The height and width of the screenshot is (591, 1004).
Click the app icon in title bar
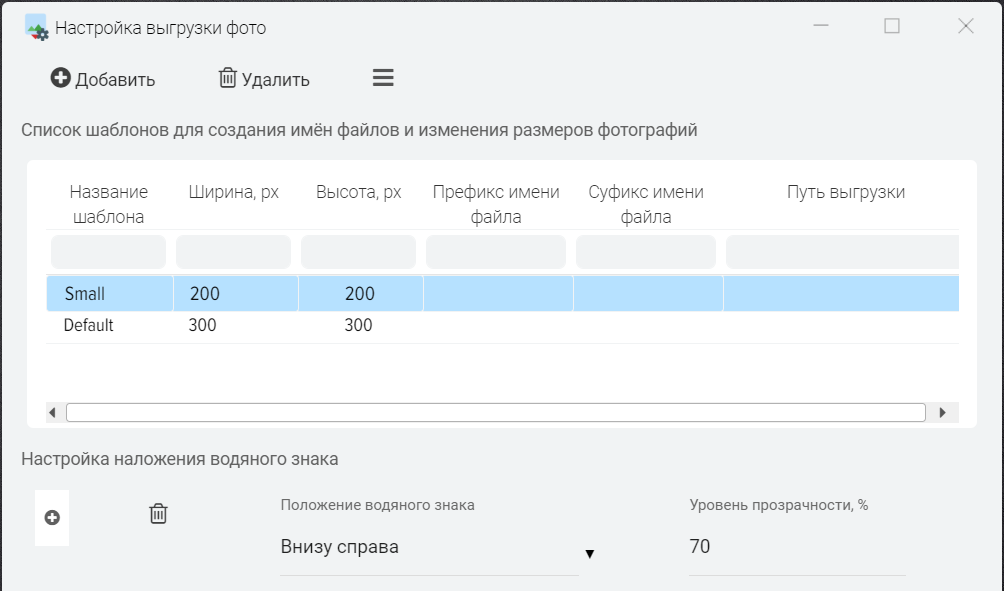tap(36, 27)
